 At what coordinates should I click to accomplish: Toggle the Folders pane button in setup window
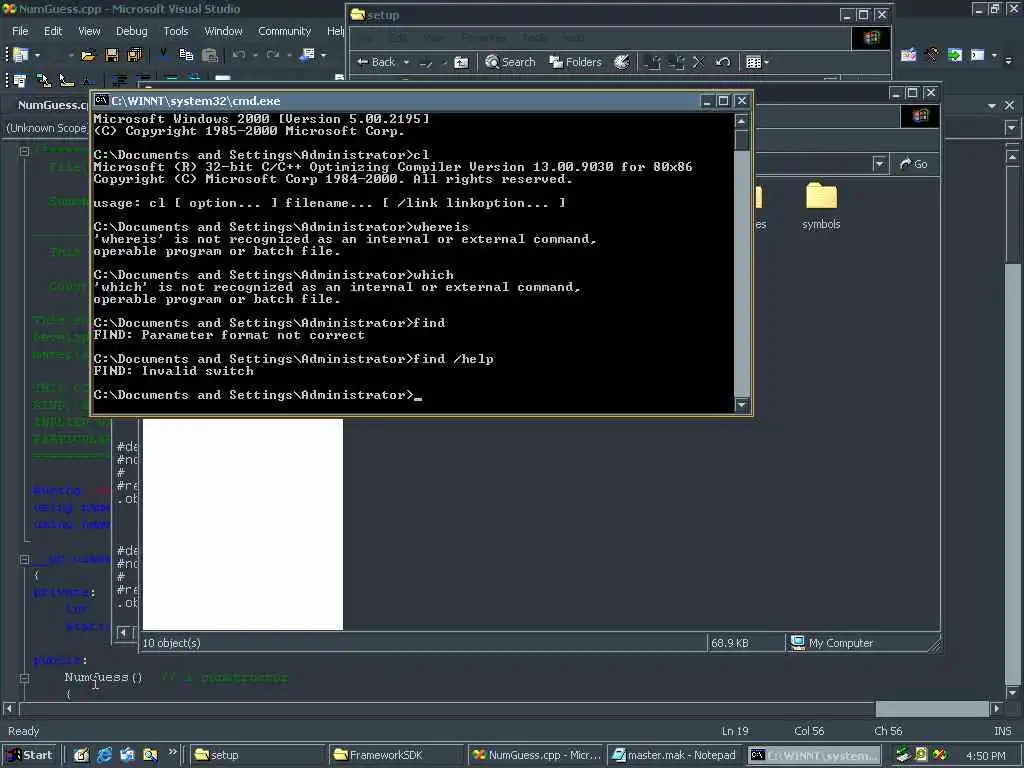coord(575,62)
